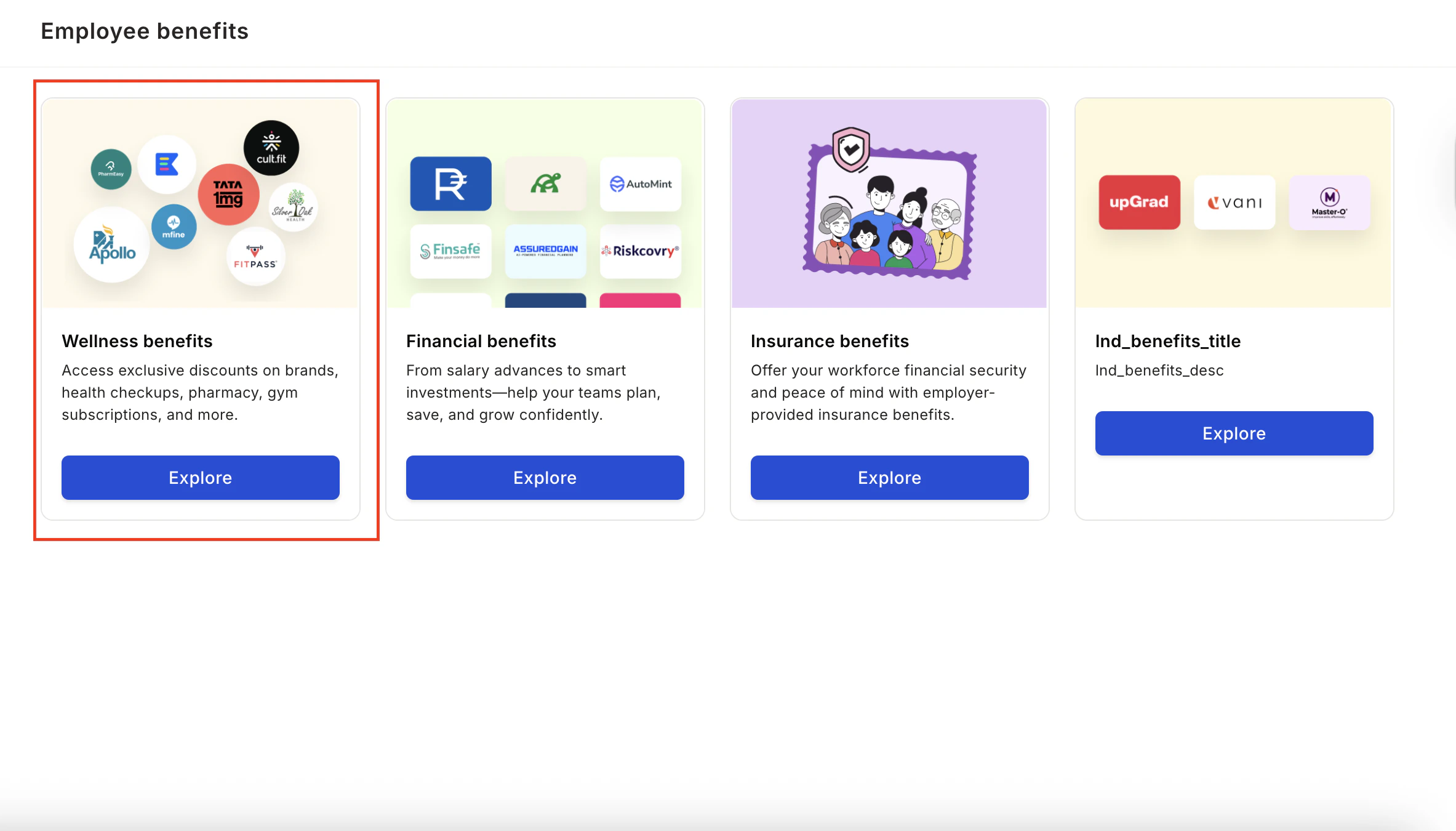Click the AutoMint logo tile

coord(641,183)
